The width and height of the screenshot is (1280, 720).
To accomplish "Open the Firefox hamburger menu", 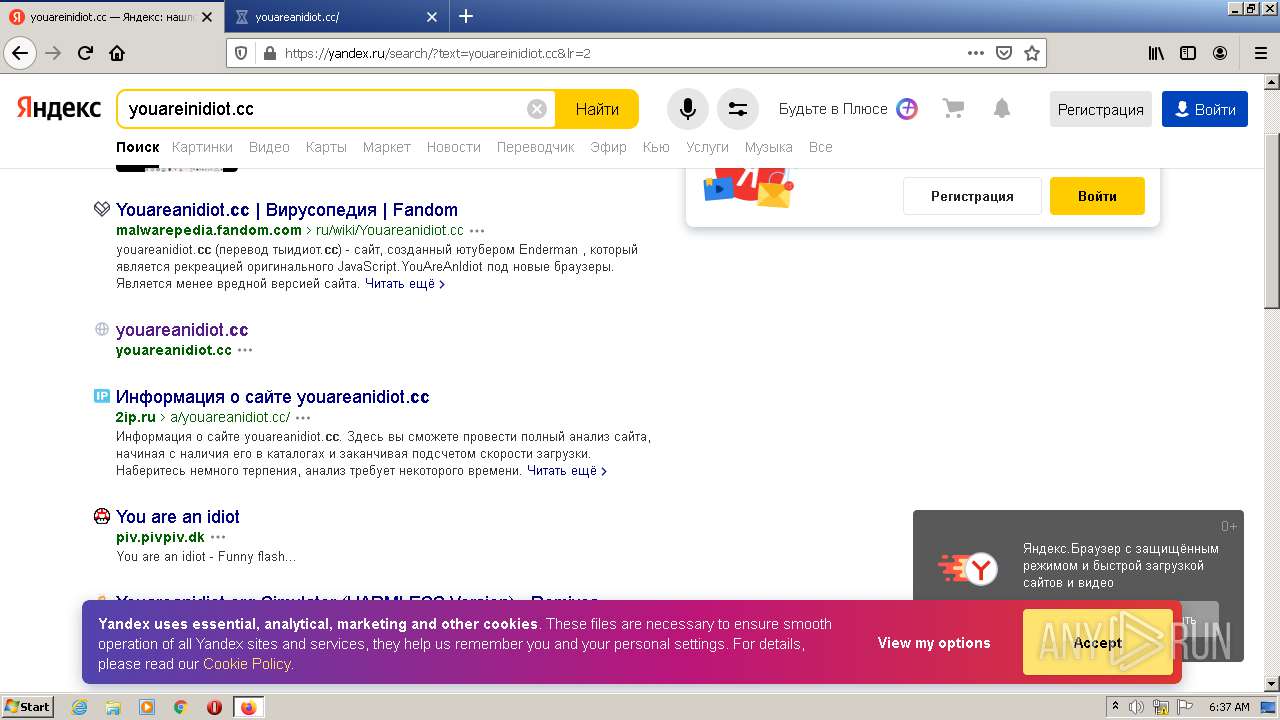I will (x=1260, y=53).
